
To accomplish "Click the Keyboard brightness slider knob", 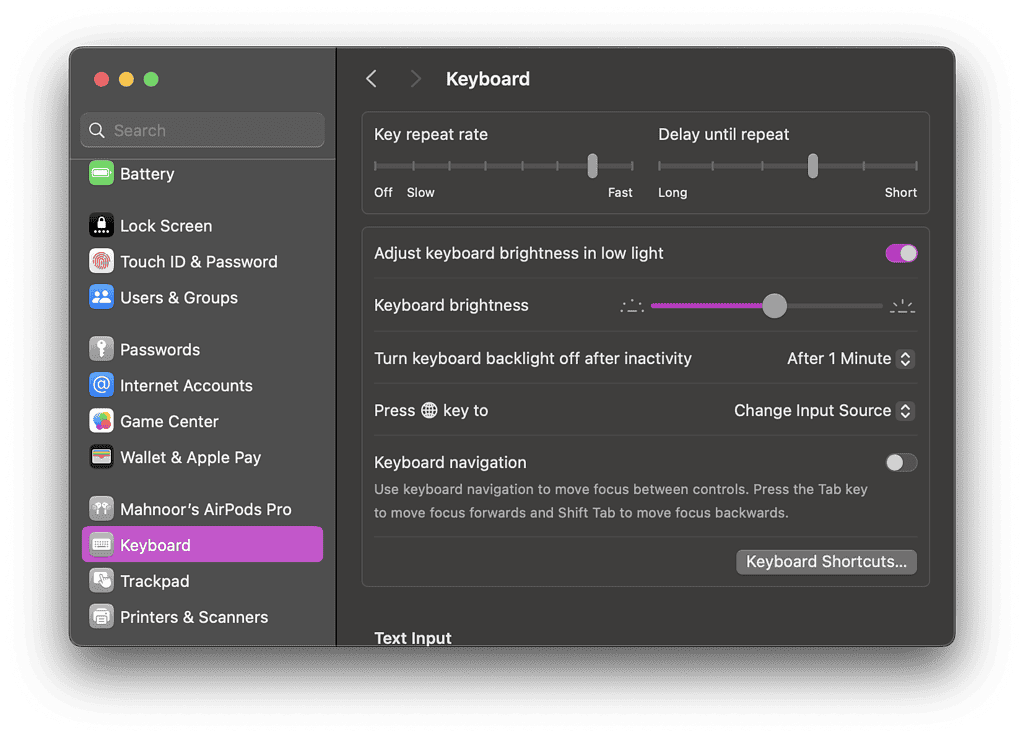I will 774,306.
